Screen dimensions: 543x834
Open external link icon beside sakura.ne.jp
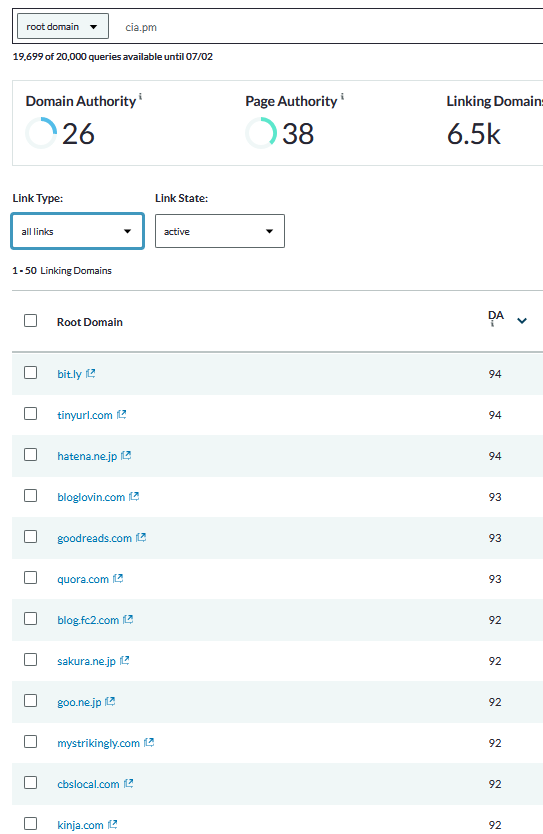coord(124,660)
